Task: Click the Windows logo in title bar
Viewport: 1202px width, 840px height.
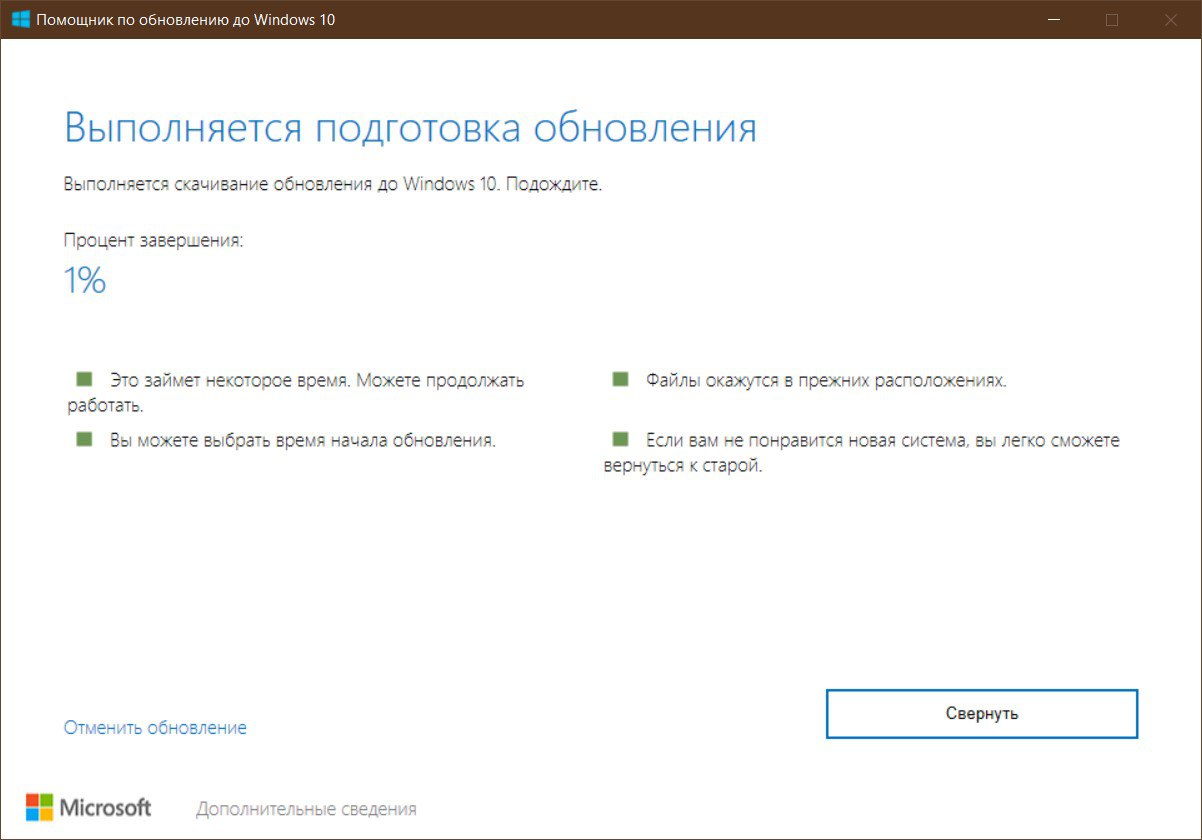Action: 20,19
